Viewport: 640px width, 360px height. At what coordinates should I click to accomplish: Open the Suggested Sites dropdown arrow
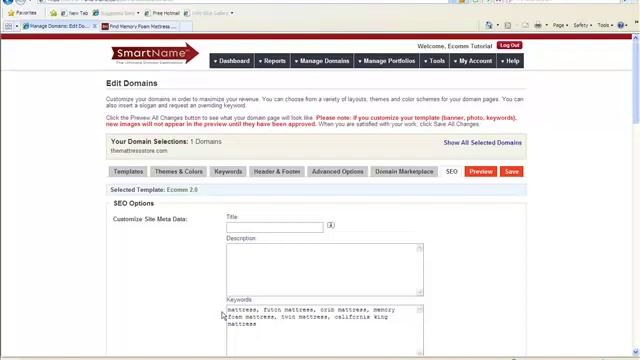tap(138, 13)
